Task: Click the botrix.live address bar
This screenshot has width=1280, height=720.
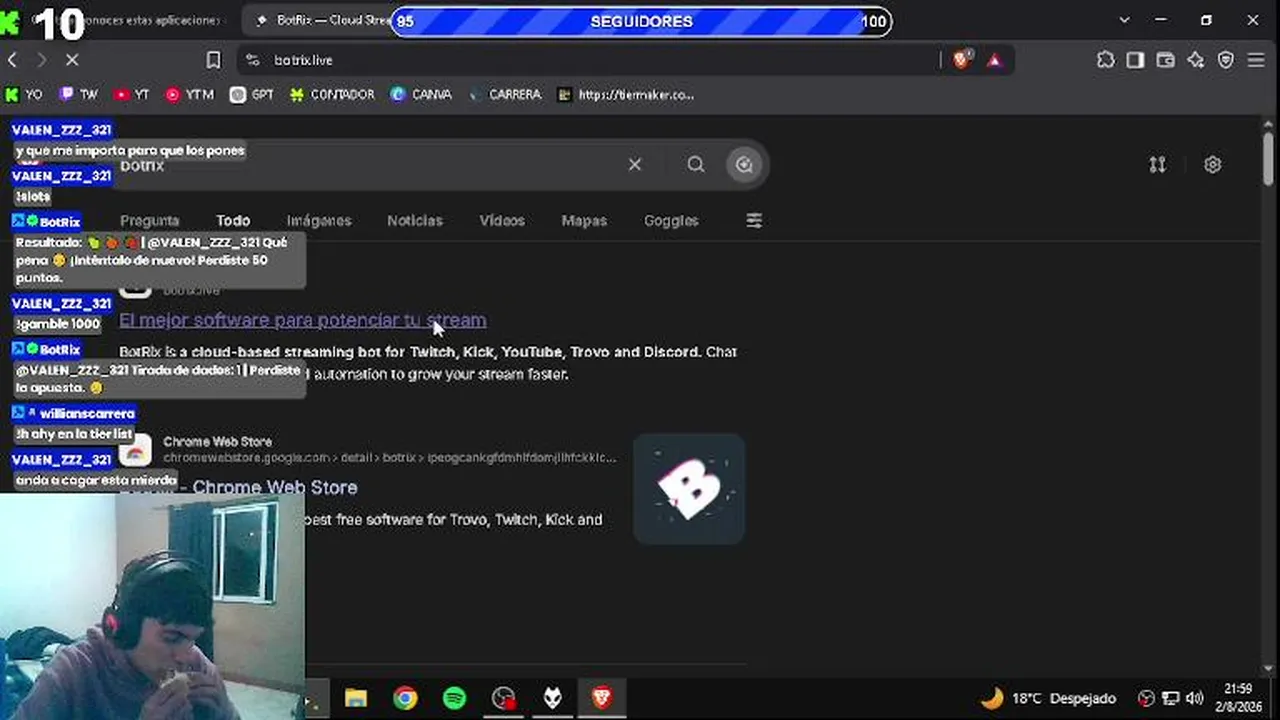Action: tap(590, 60)
